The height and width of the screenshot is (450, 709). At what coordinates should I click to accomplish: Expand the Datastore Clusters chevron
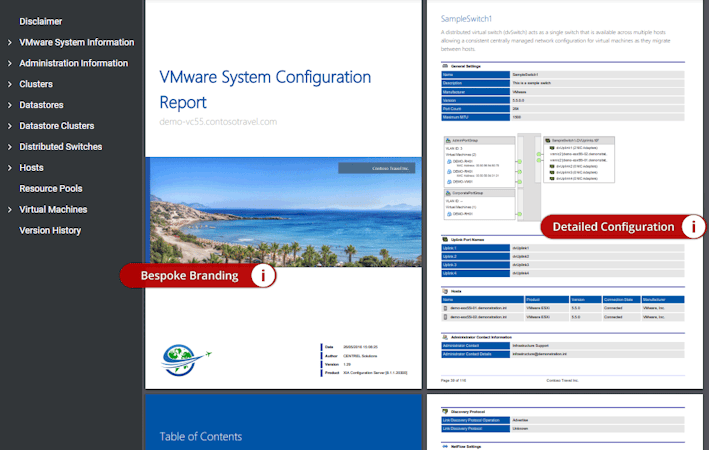point(9,126)
